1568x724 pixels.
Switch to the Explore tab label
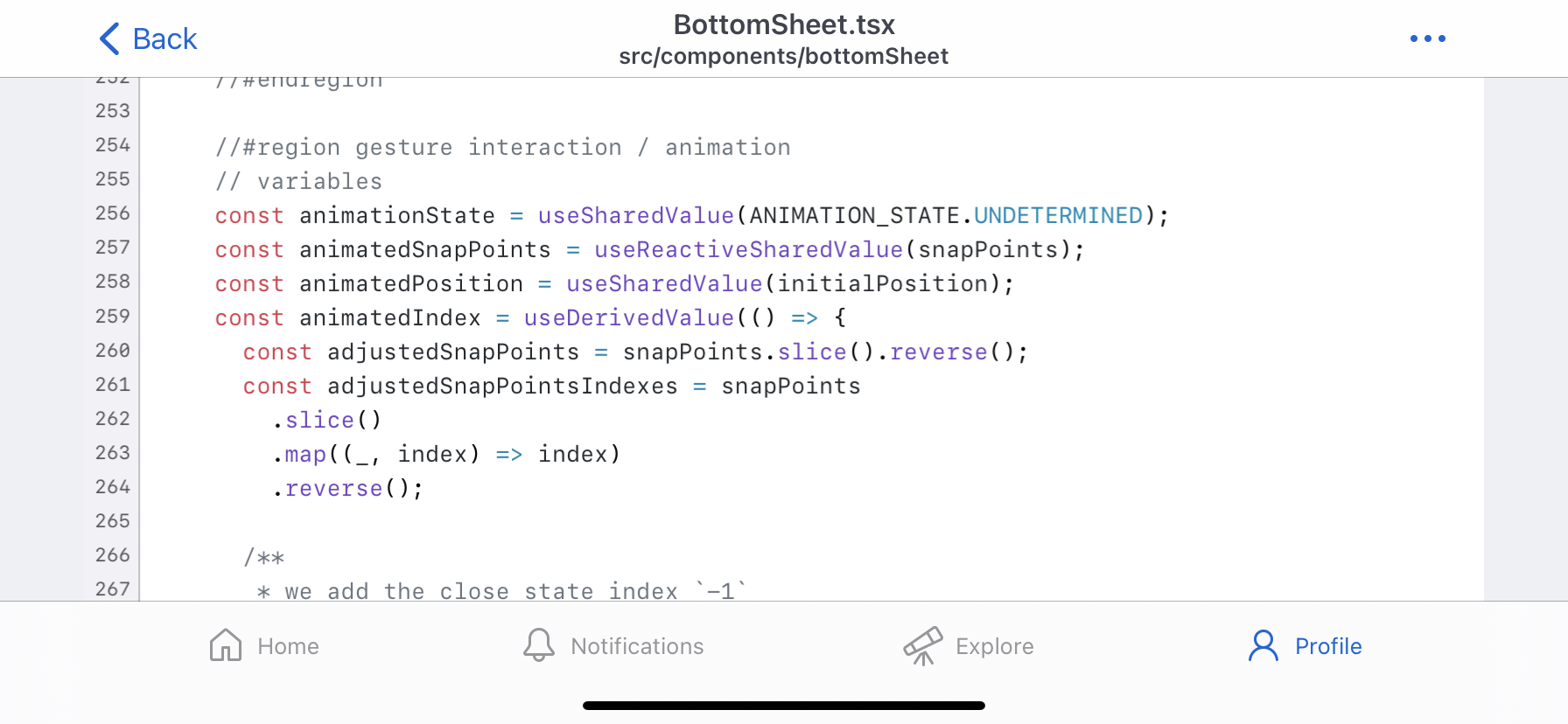[995, 646]
